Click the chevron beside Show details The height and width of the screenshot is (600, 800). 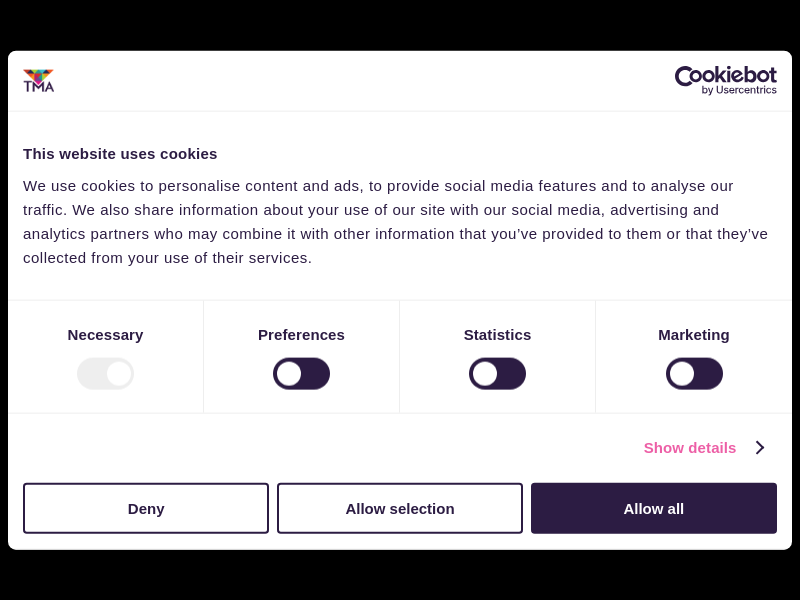(760, 448)
